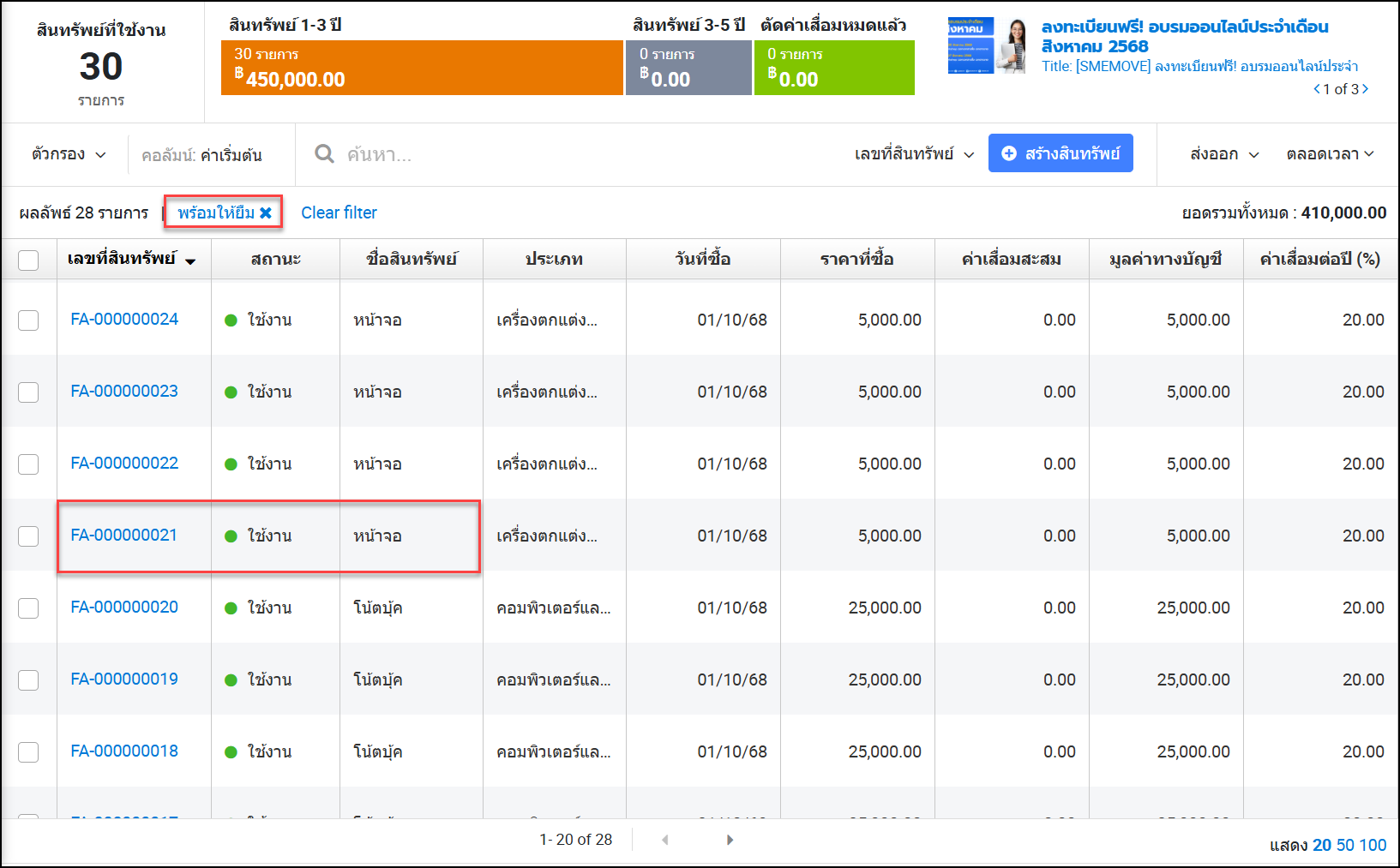Show next banner announcement arrow
The height and width of the screenshot is (868, 1400).
coord(1366,89)
